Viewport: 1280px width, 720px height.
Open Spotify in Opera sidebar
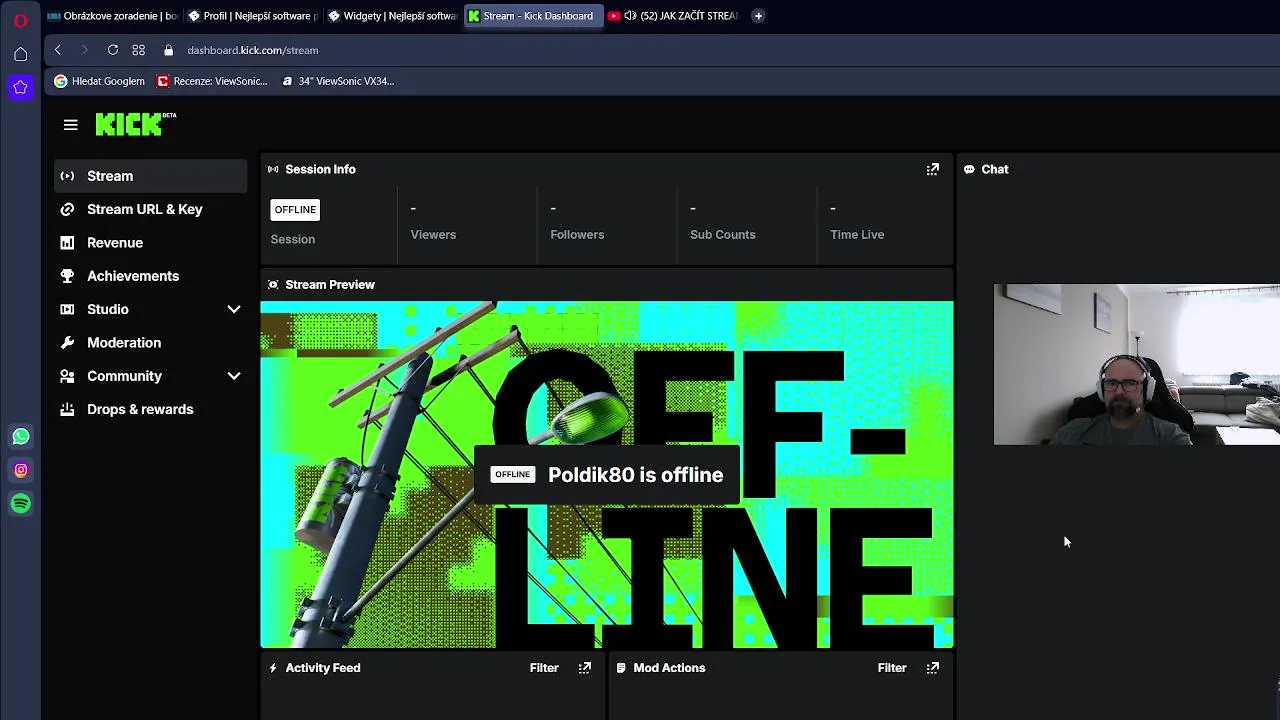21,504
